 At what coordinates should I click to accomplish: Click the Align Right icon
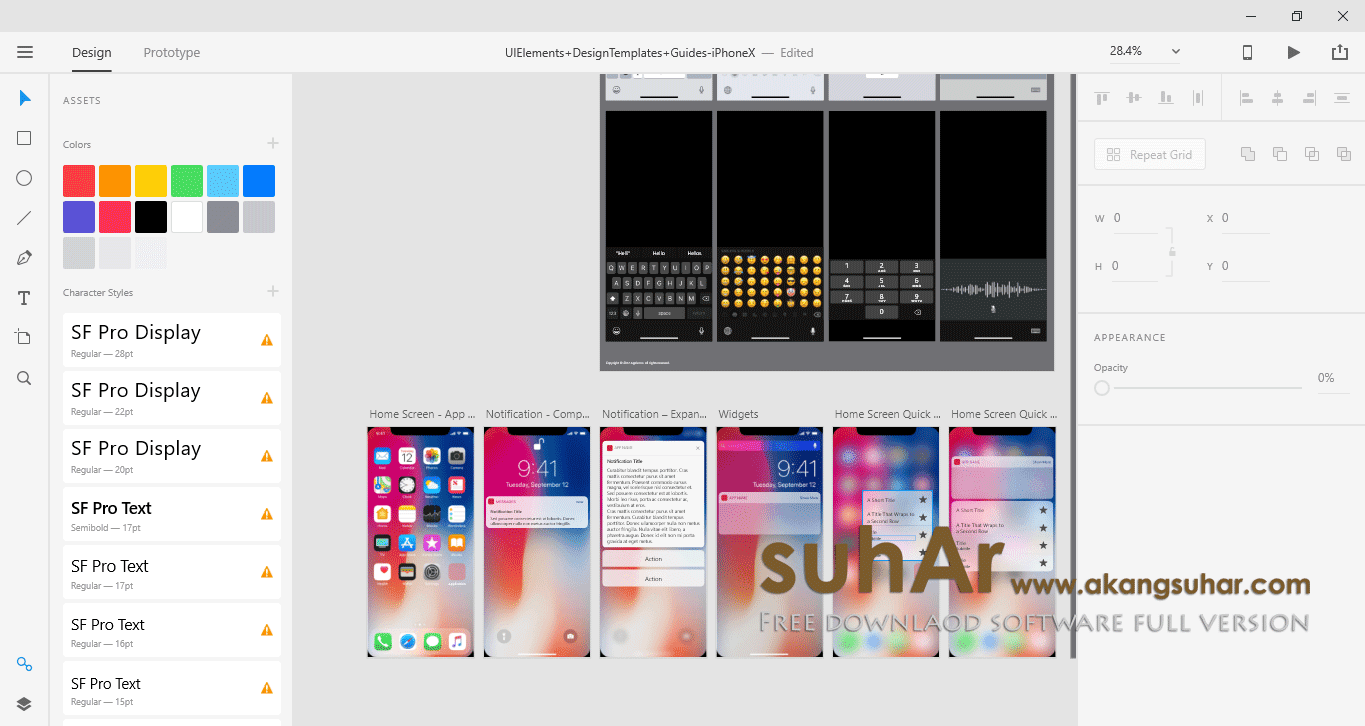pyautogui.click(x=1309, y=98)
